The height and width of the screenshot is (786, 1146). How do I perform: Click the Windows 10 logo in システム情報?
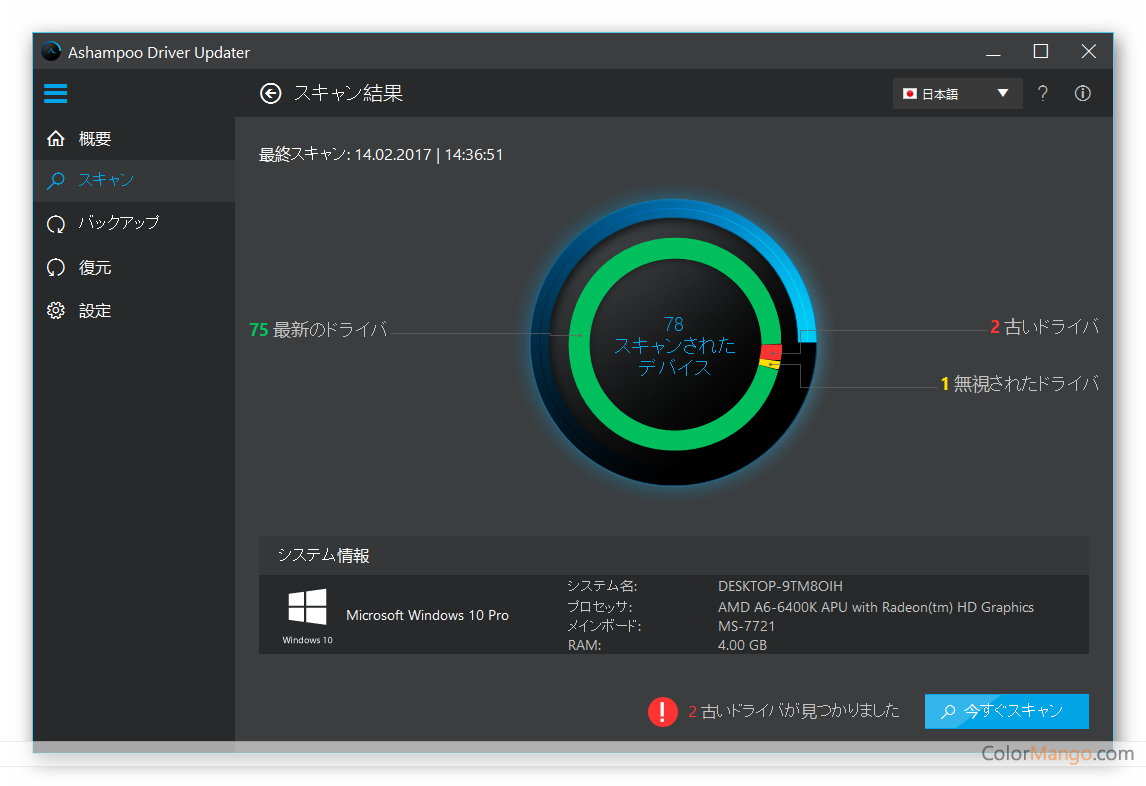[307, 608]
